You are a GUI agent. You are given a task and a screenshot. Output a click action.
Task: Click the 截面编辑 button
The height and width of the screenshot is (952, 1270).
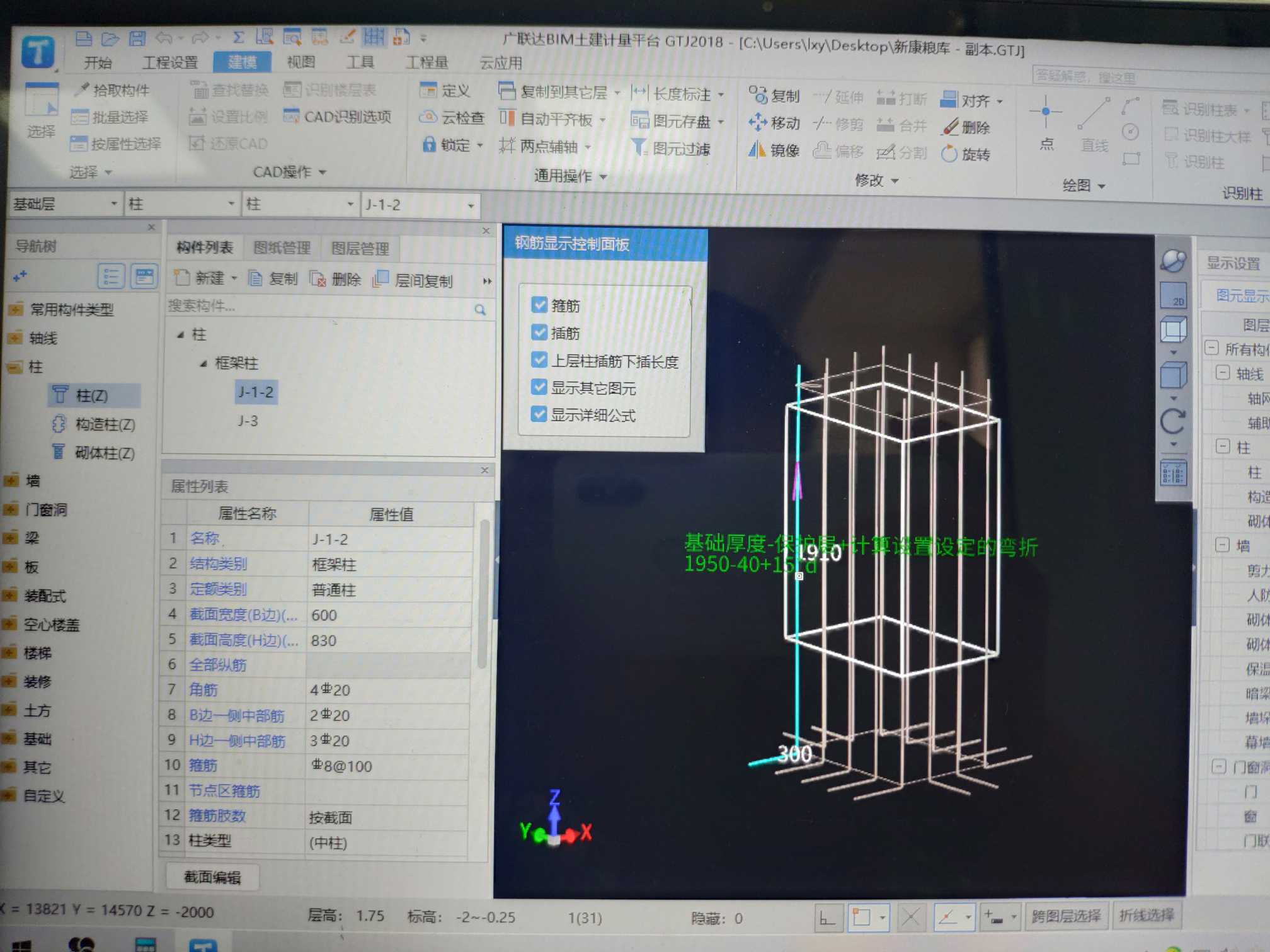click(212, 877)
